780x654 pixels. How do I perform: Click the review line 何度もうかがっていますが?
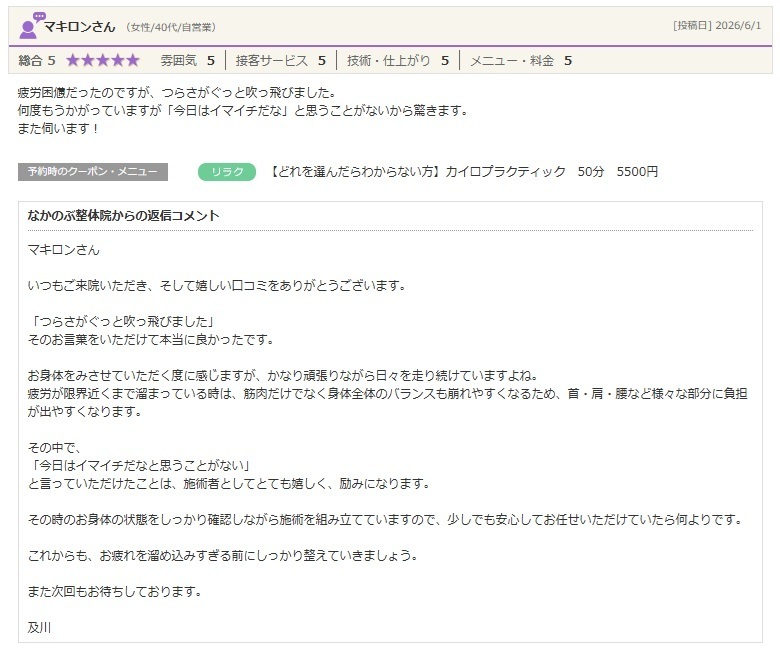pos(244,110)
